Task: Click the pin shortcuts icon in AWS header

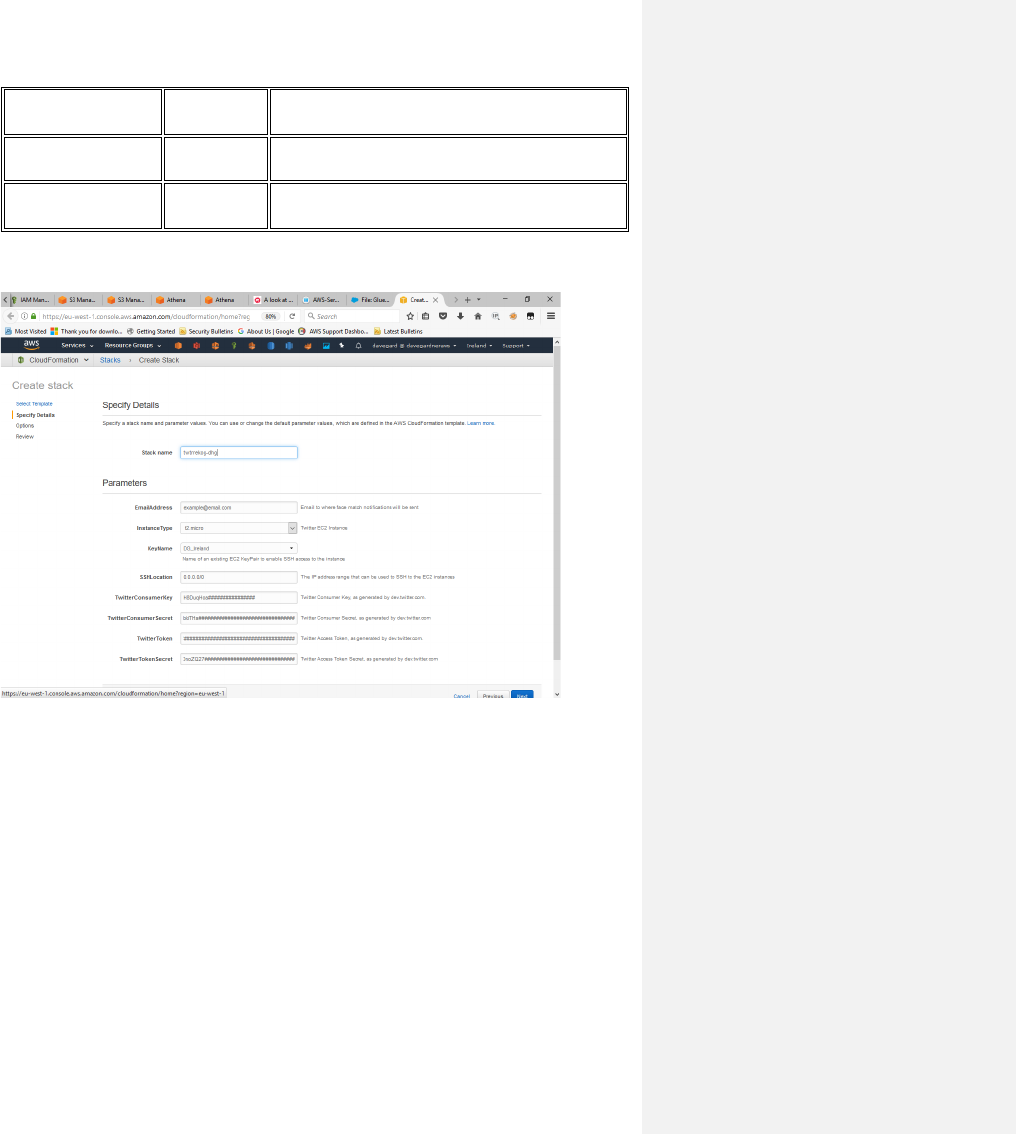Action: pos(342,345)
